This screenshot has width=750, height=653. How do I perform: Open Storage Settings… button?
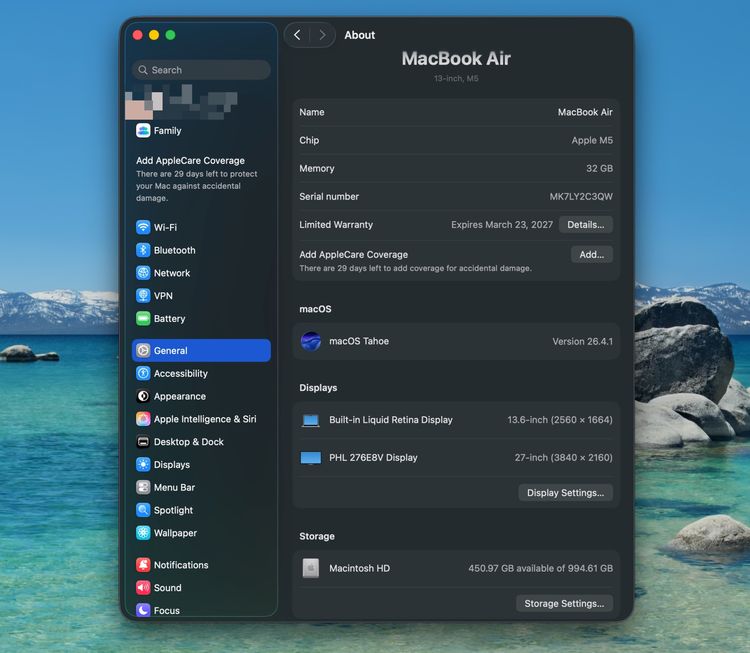pyautogui.click(x=564, y=604)
